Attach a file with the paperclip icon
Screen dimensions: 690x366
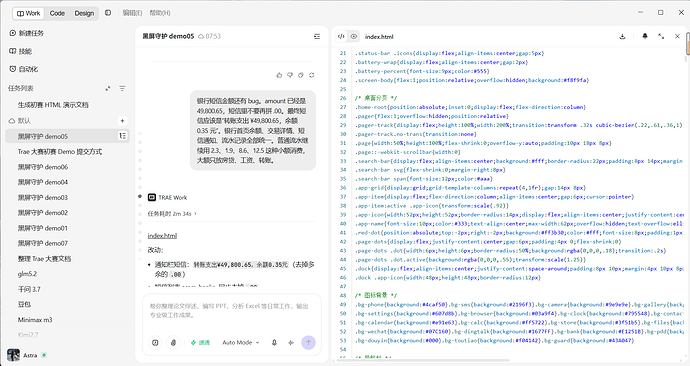pos(173,342)
